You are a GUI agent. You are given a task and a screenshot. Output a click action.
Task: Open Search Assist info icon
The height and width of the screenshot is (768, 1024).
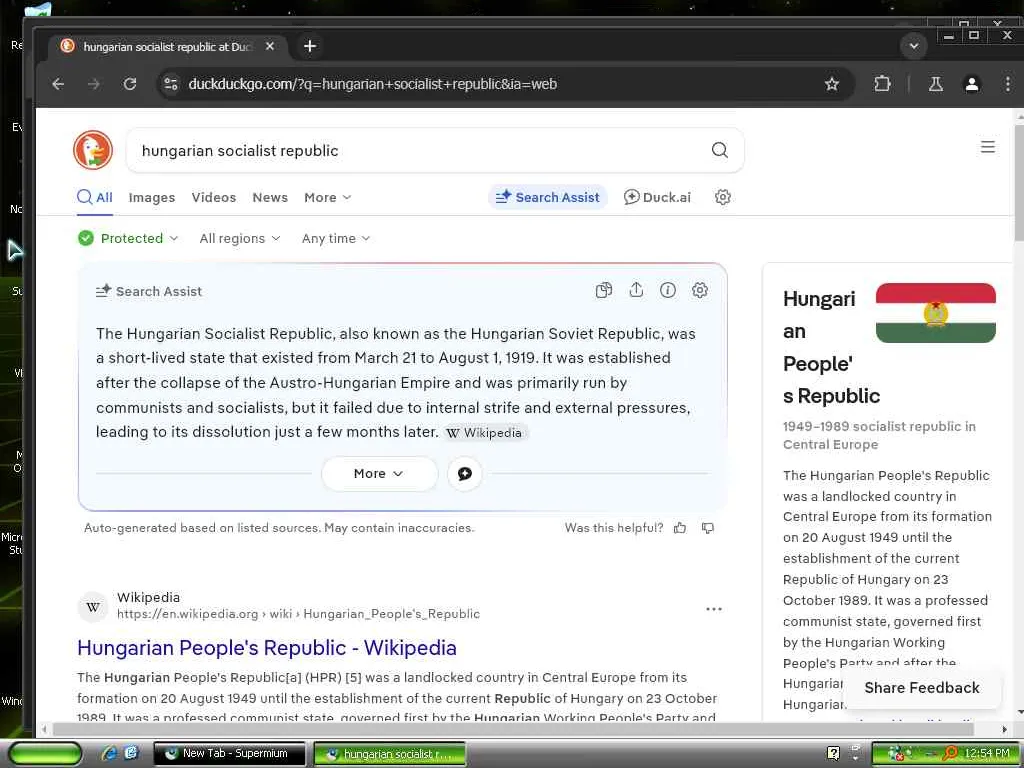(667, 290)
